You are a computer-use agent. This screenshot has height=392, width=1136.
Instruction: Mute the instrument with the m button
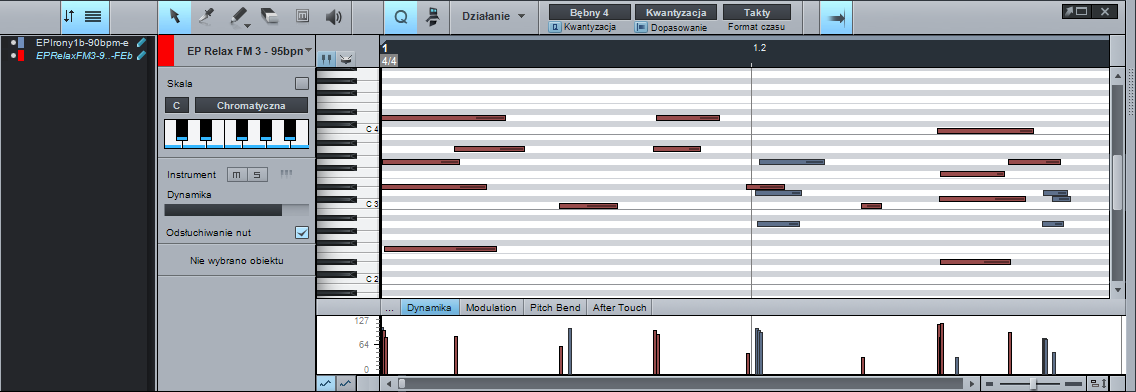[237, 175]
